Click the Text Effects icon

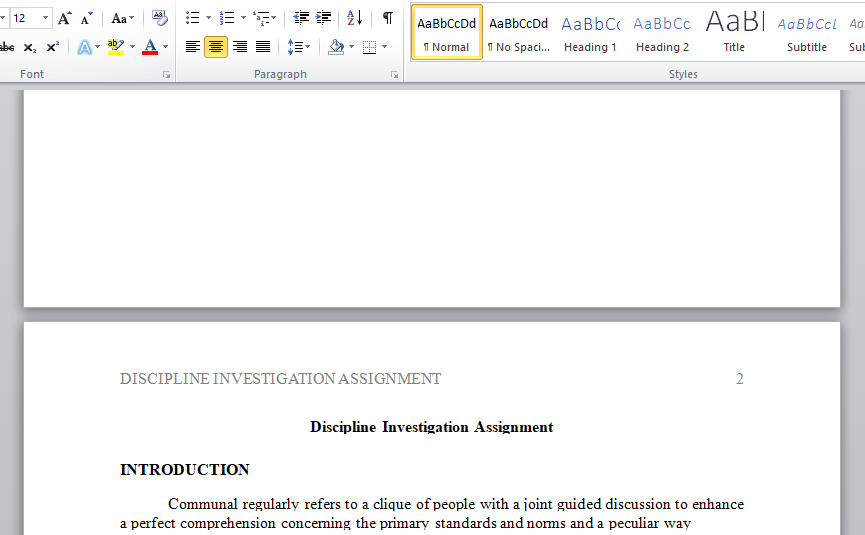pyautogui.click(x=84, y=47)
